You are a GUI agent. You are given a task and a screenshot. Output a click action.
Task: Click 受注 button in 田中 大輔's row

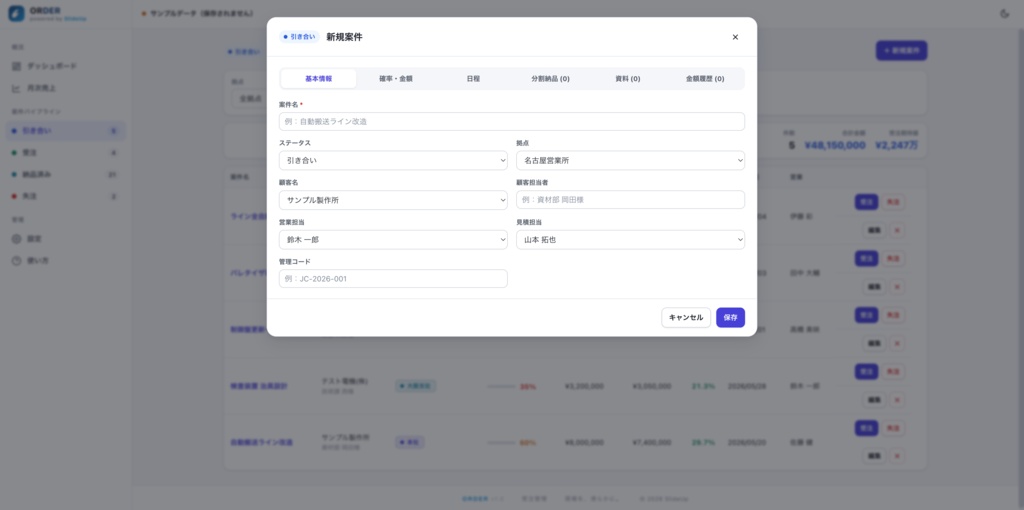(x=866, y=259)
